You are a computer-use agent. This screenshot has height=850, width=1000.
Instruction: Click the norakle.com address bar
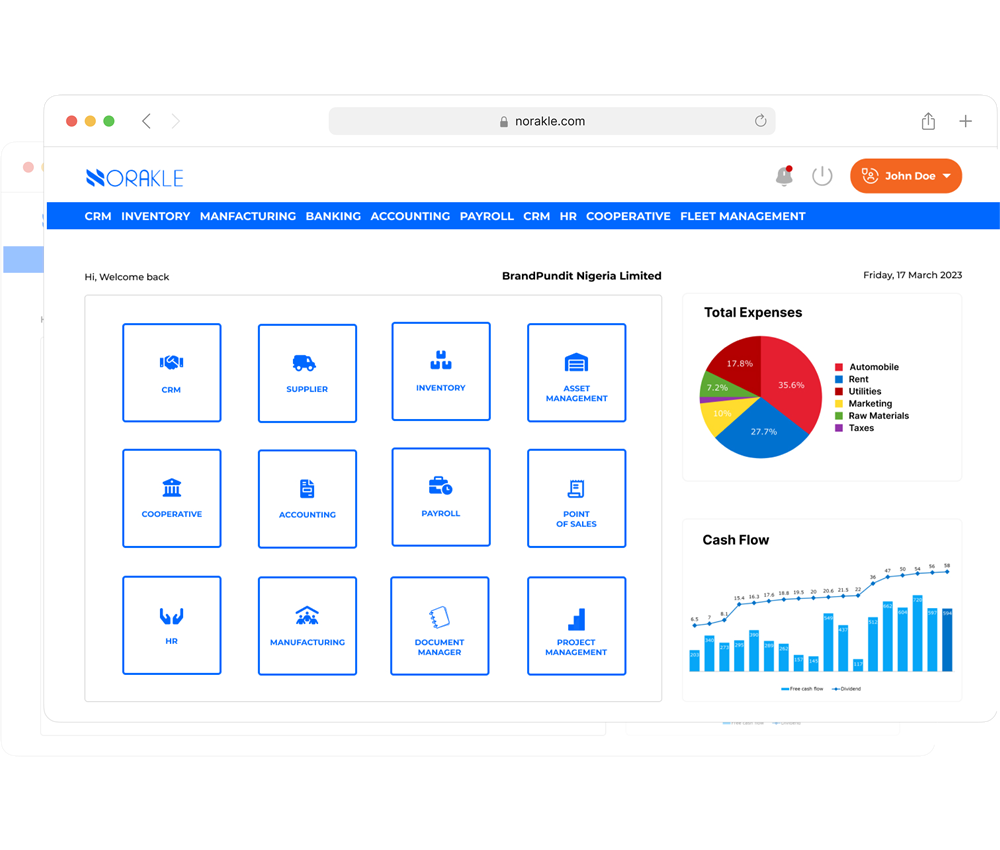click(550, 121)
